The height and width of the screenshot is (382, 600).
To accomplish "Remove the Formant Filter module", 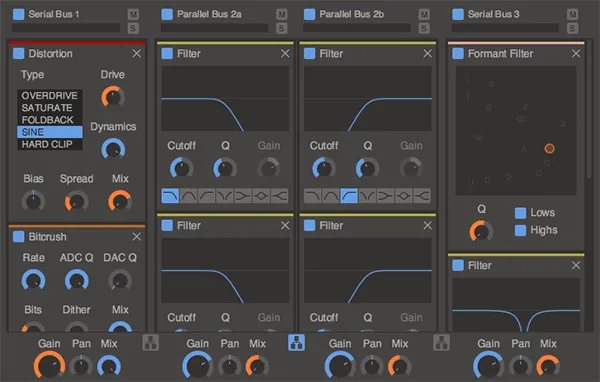I will click(576, 54).
